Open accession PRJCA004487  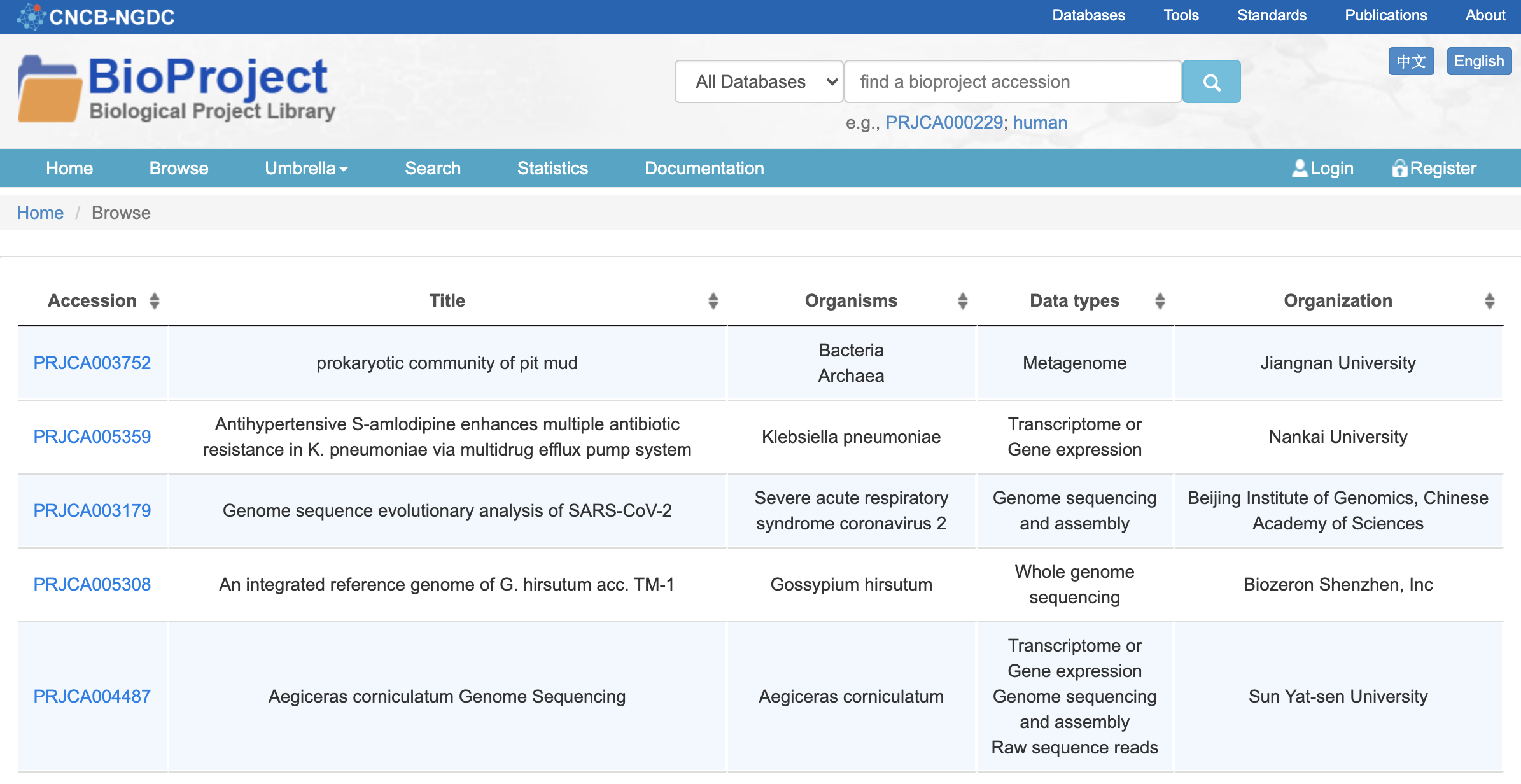(x=92, y=696)
